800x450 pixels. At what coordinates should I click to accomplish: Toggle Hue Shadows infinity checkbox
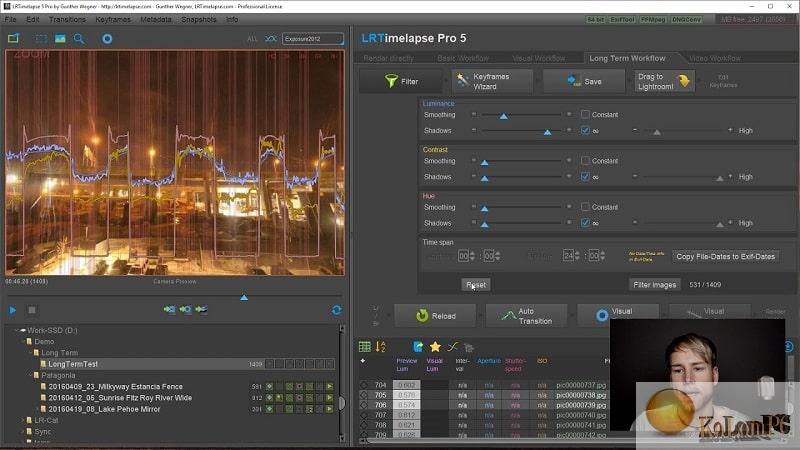[x=585, y=223]
